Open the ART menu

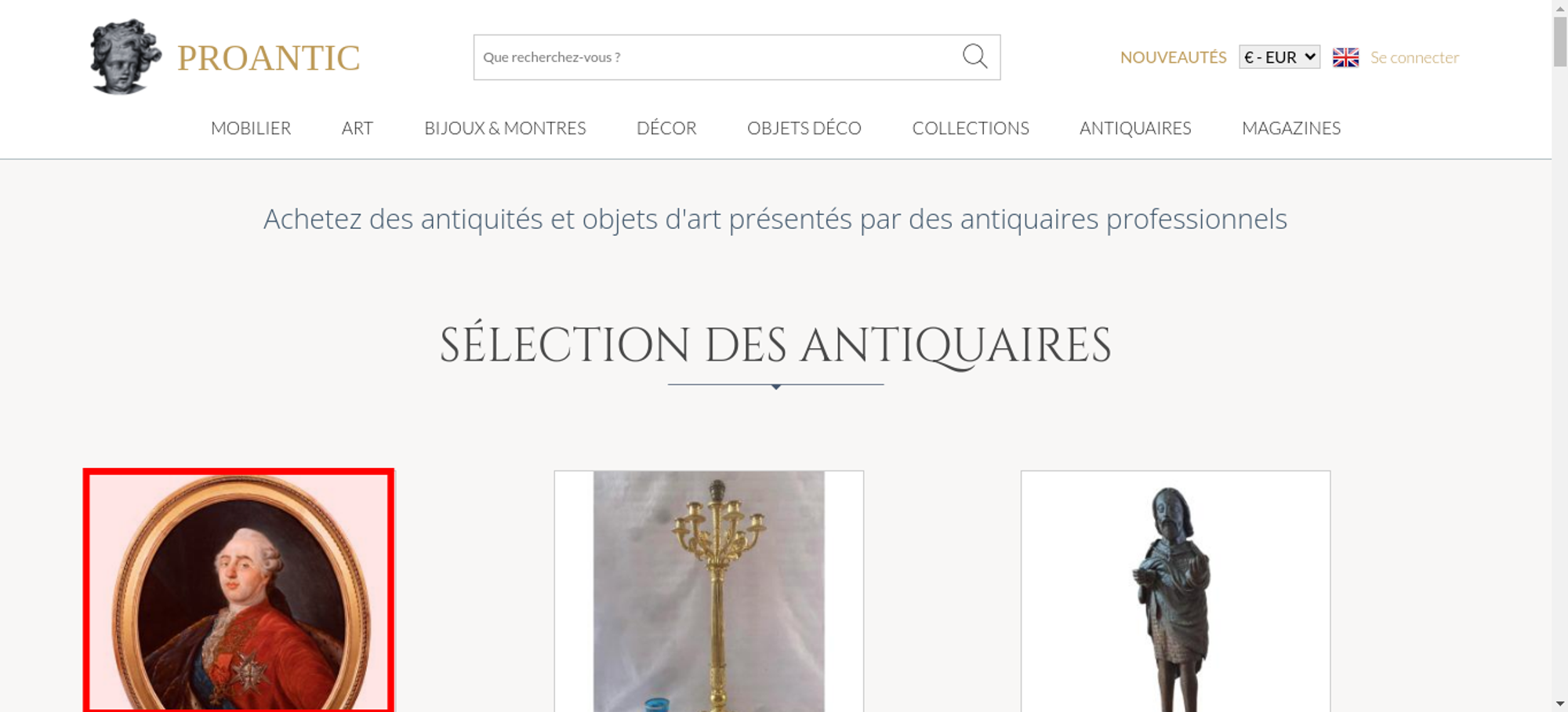click(358, 128)
